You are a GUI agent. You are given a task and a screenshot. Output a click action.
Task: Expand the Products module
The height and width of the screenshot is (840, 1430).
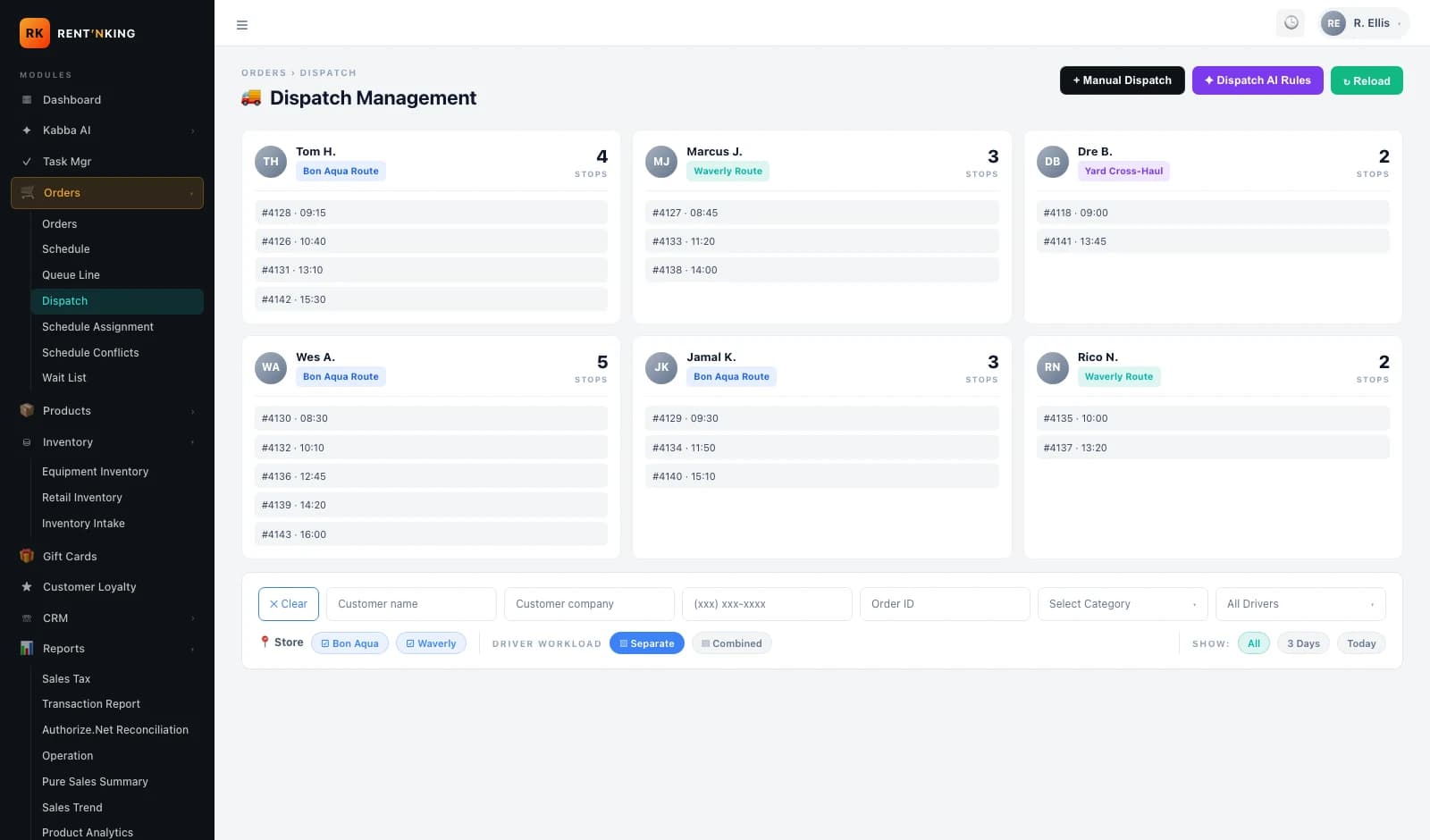point(107,411)
